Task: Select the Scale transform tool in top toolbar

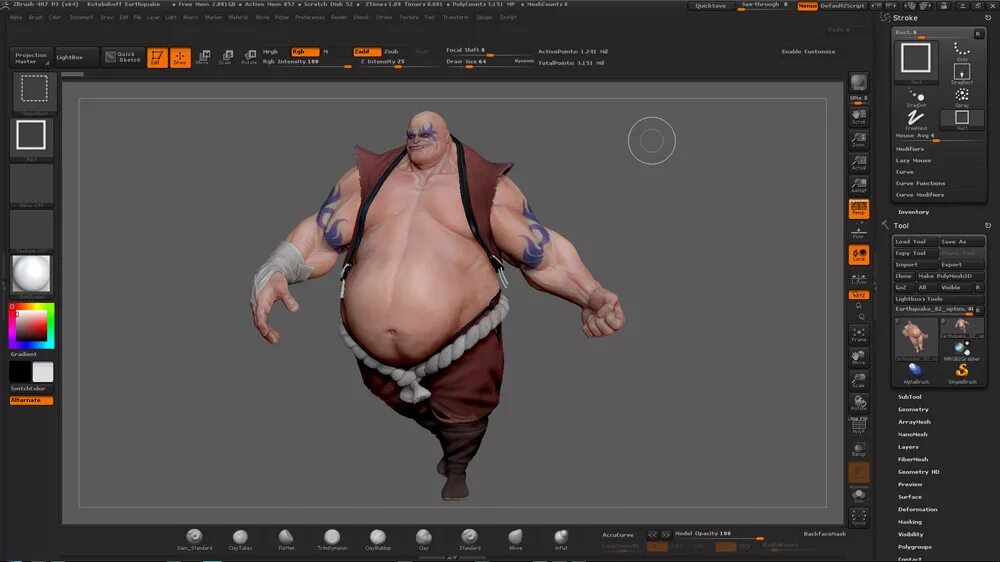Action: pos(226,57)
